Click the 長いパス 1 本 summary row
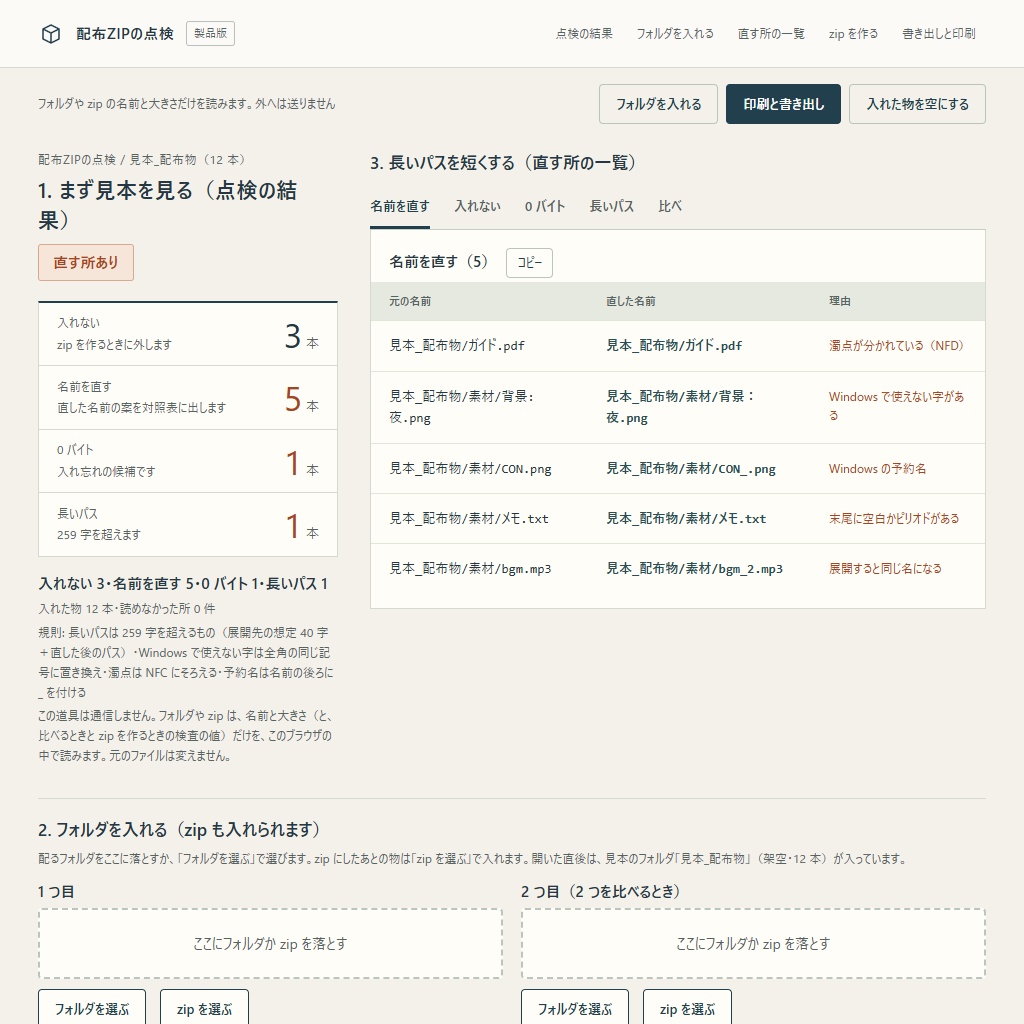 pyautogui.click(x=188, y=524)
